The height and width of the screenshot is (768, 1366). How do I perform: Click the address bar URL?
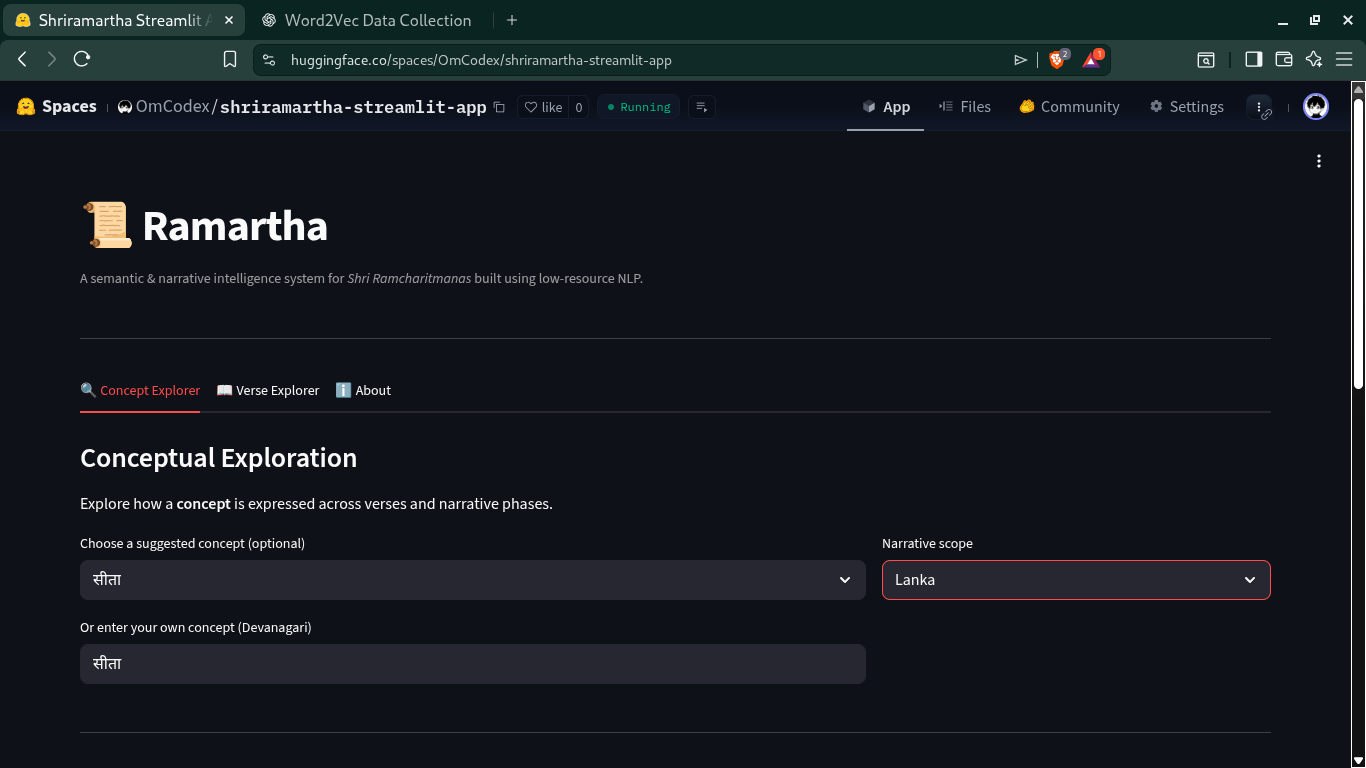(481, 60)
